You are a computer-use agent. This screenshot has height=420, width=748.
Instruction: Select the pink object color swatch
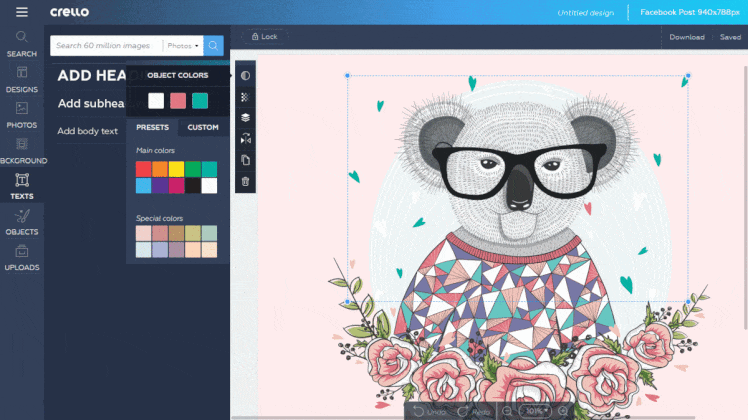tap(178, 101)
